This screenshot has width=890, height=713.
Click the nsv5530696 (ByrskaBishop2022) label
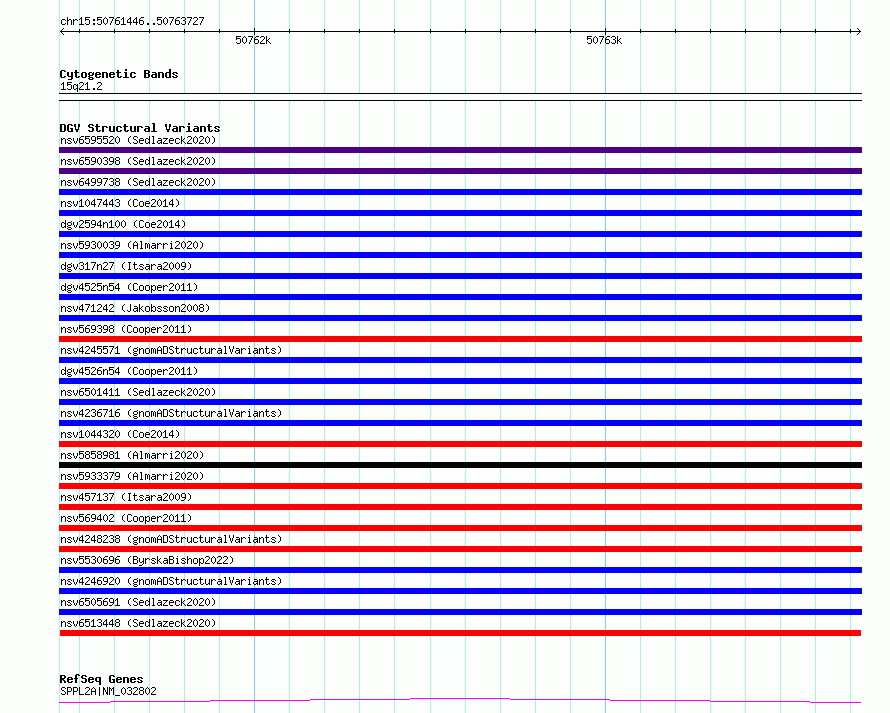click(147, 560)
